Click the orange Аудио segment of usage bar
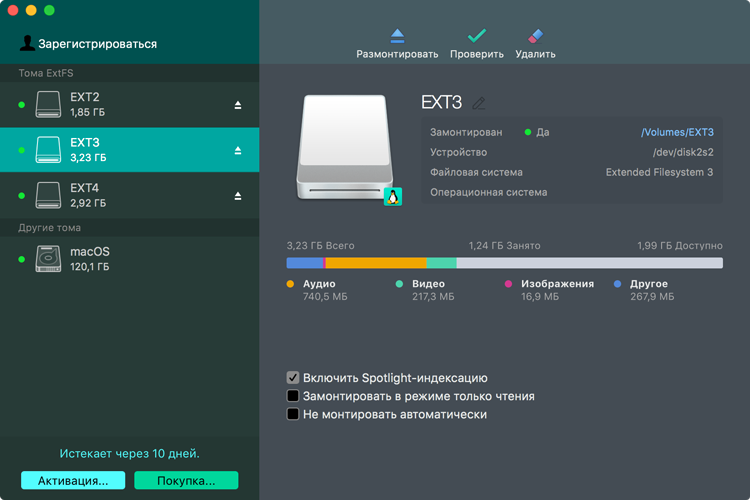The width and height of the screenshot is (750, 500). [x=376, y=263]
